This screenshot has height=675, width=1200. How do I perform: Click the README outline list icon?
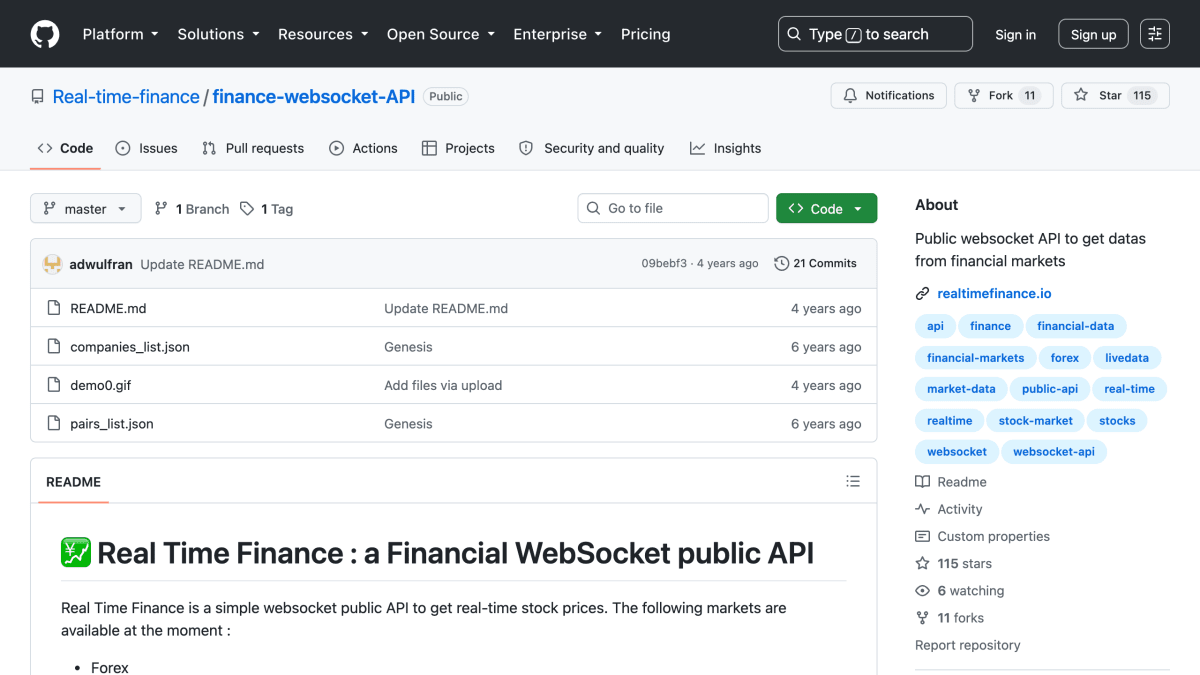tap(853, 481)
